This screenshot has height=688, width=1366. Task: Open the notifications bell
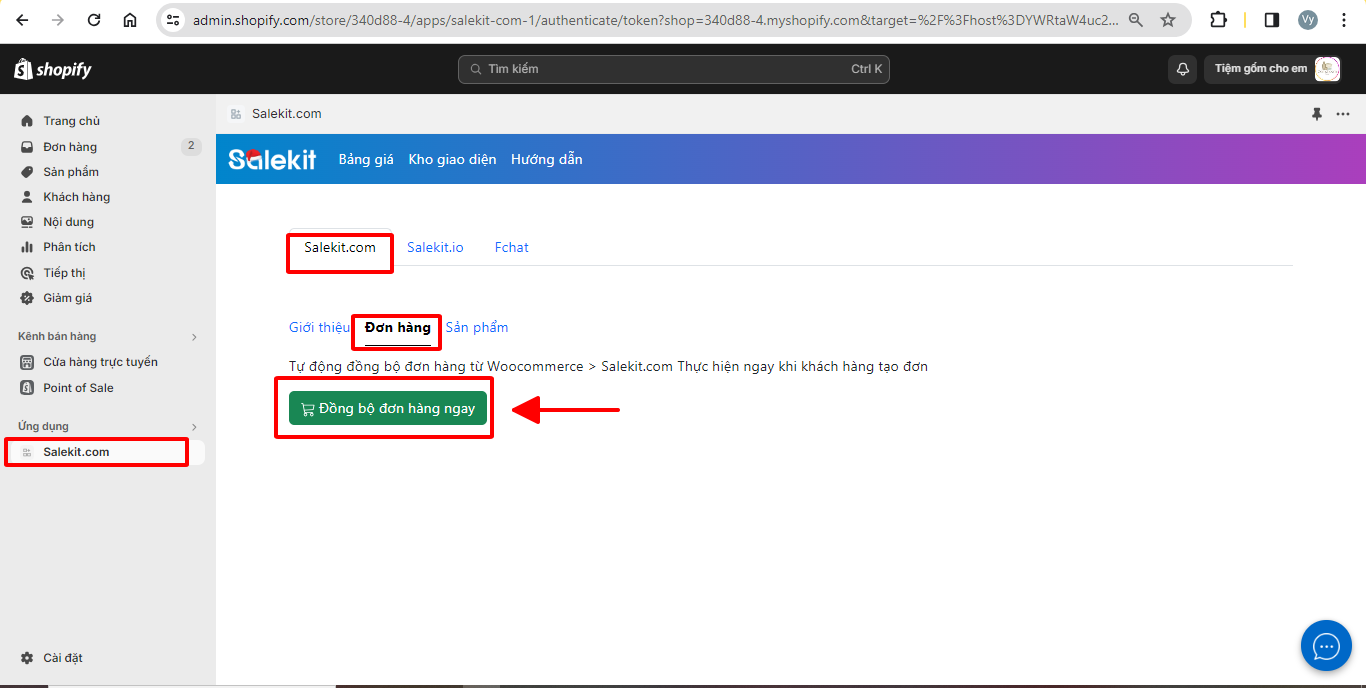[x=1182, y=69]
